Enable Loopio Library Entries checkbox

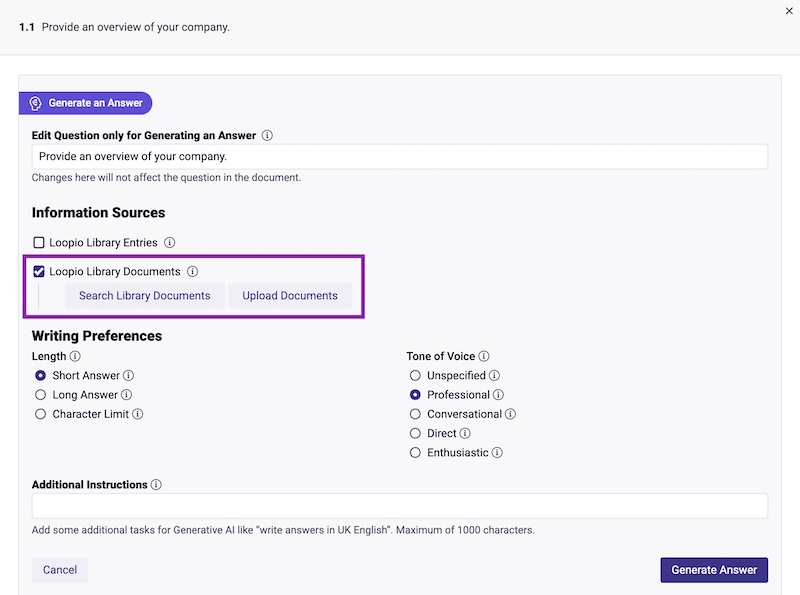[39, 242]
